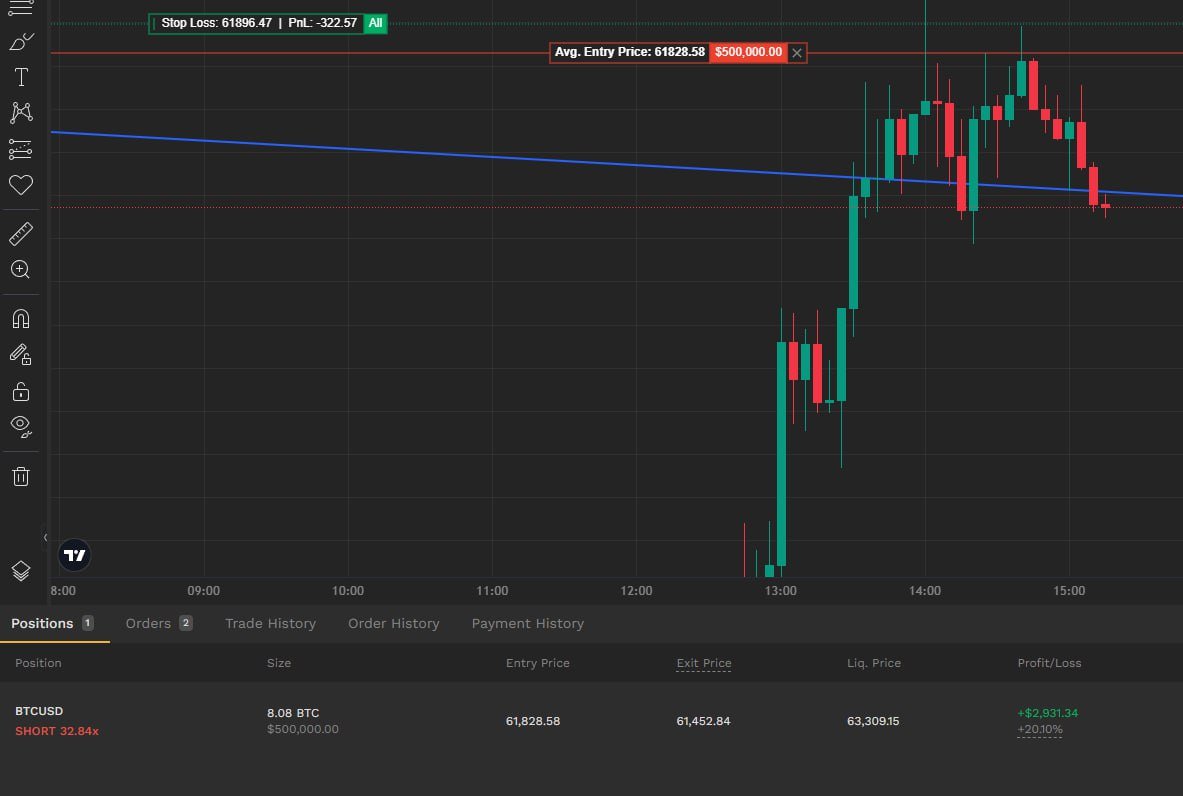Click the TradingView logo on the chart
Image resolution: width=1183 pixels, height=796 pixels.
tap(73, 555)
